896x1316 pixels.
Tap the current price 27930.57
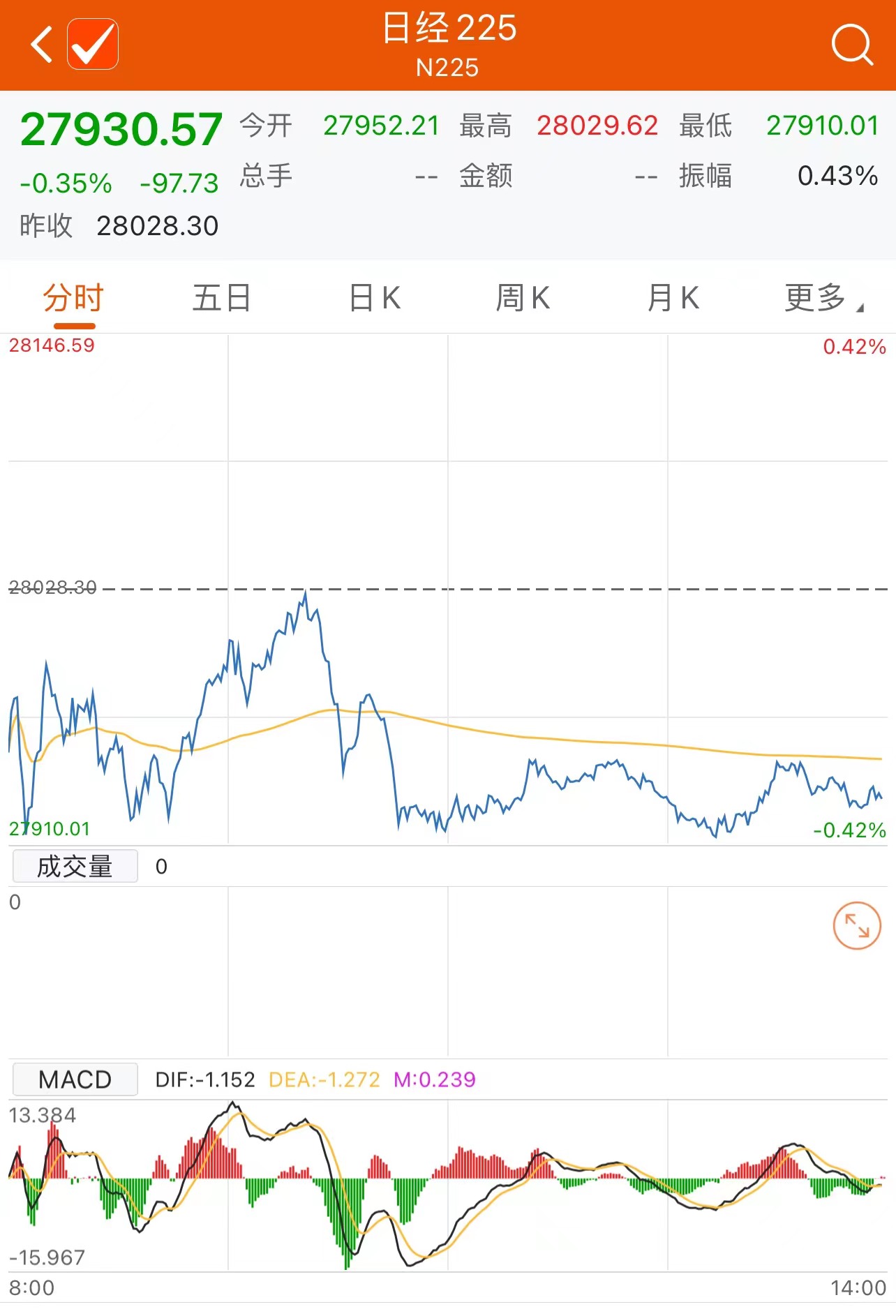(121, 130)
